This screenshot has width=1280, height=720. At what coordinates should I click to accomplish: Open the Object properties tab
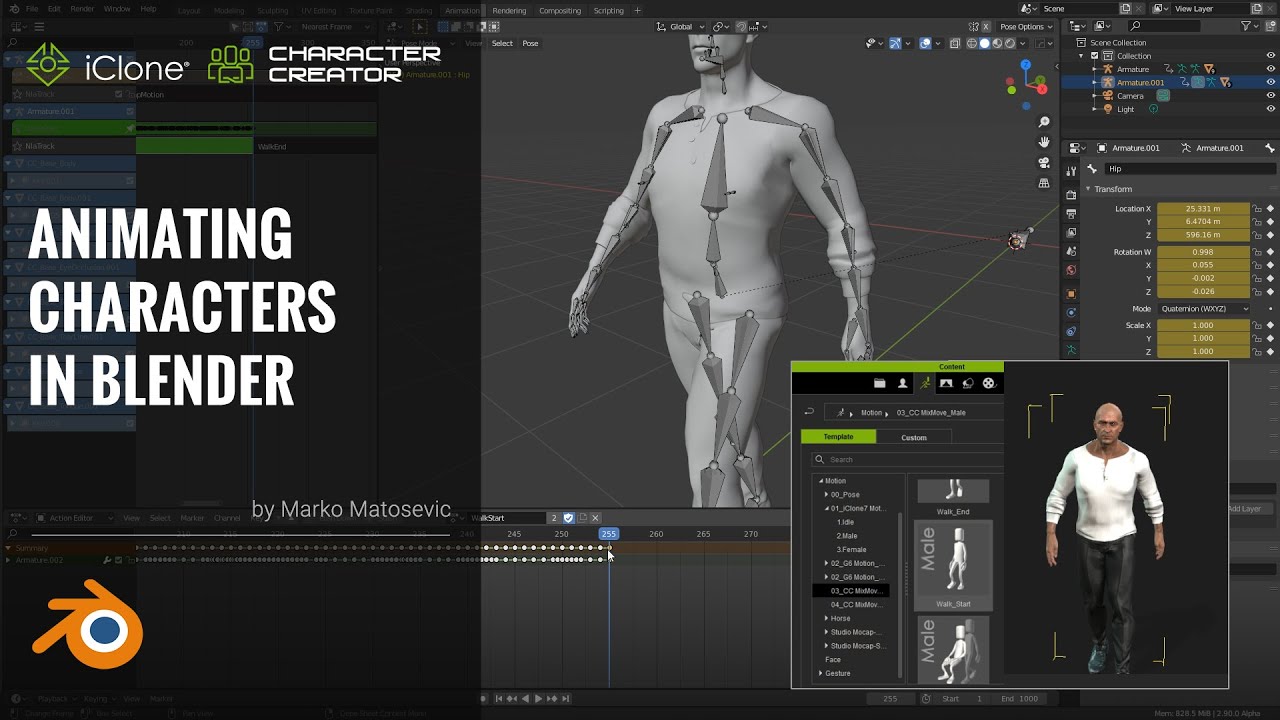1071,294
